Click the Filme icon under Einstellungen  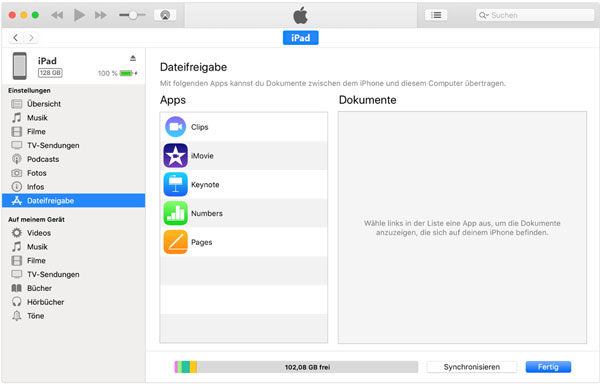pos(16,132)
